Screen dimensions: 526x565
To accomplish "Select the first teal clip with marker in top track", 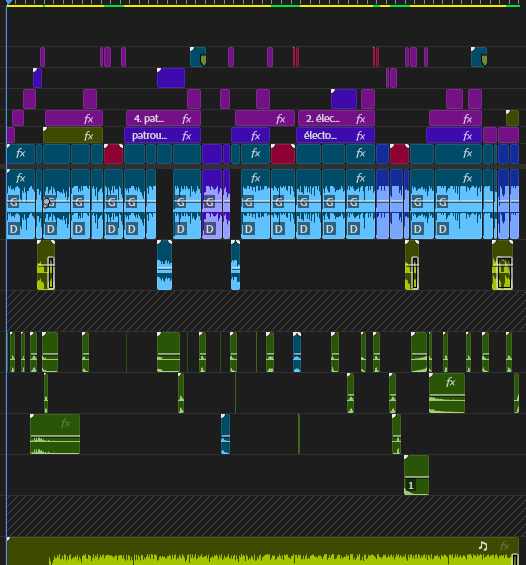I will (198, 57).
